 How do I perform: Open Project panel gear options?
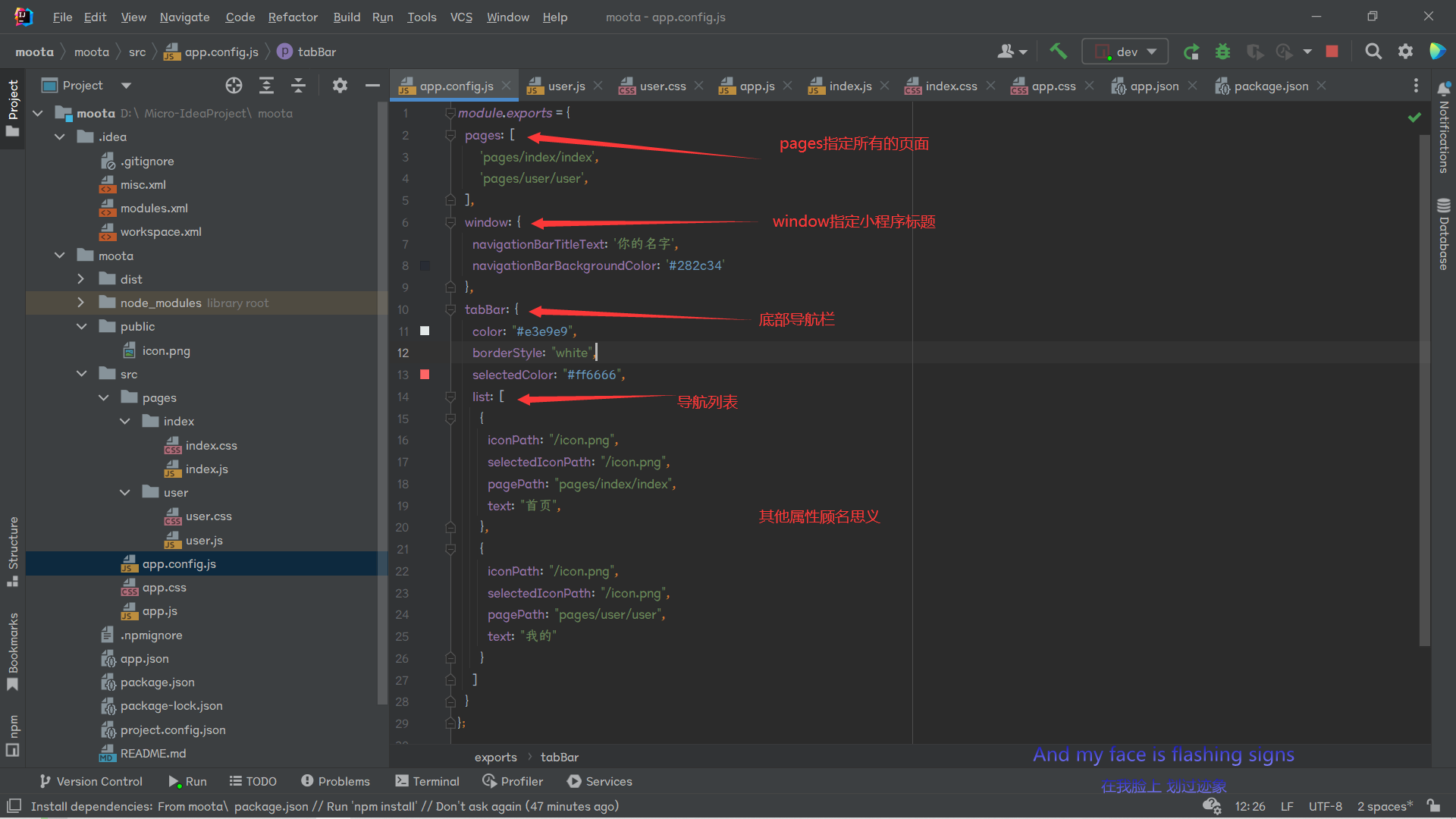(340, 86)
